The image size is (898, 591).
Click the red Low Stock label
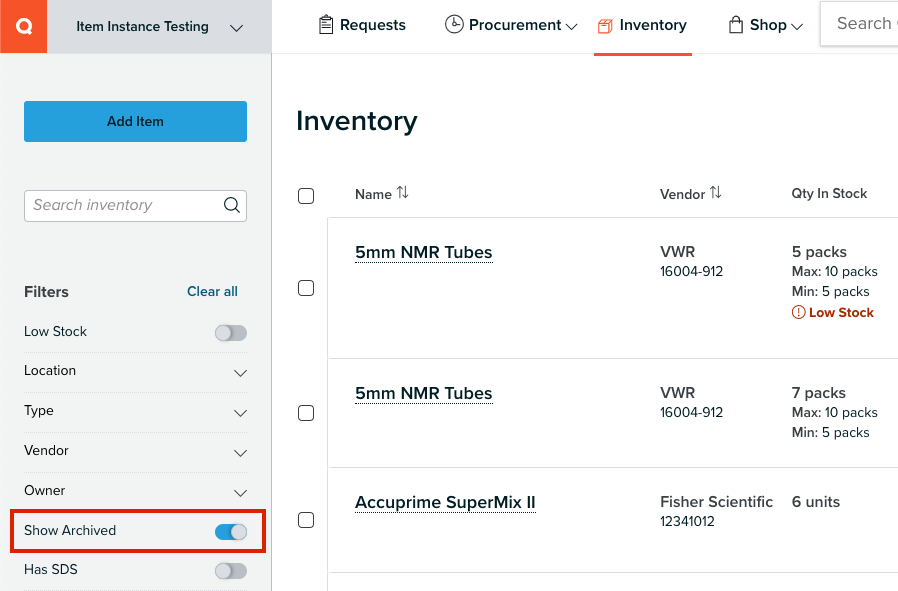(841, 312)
